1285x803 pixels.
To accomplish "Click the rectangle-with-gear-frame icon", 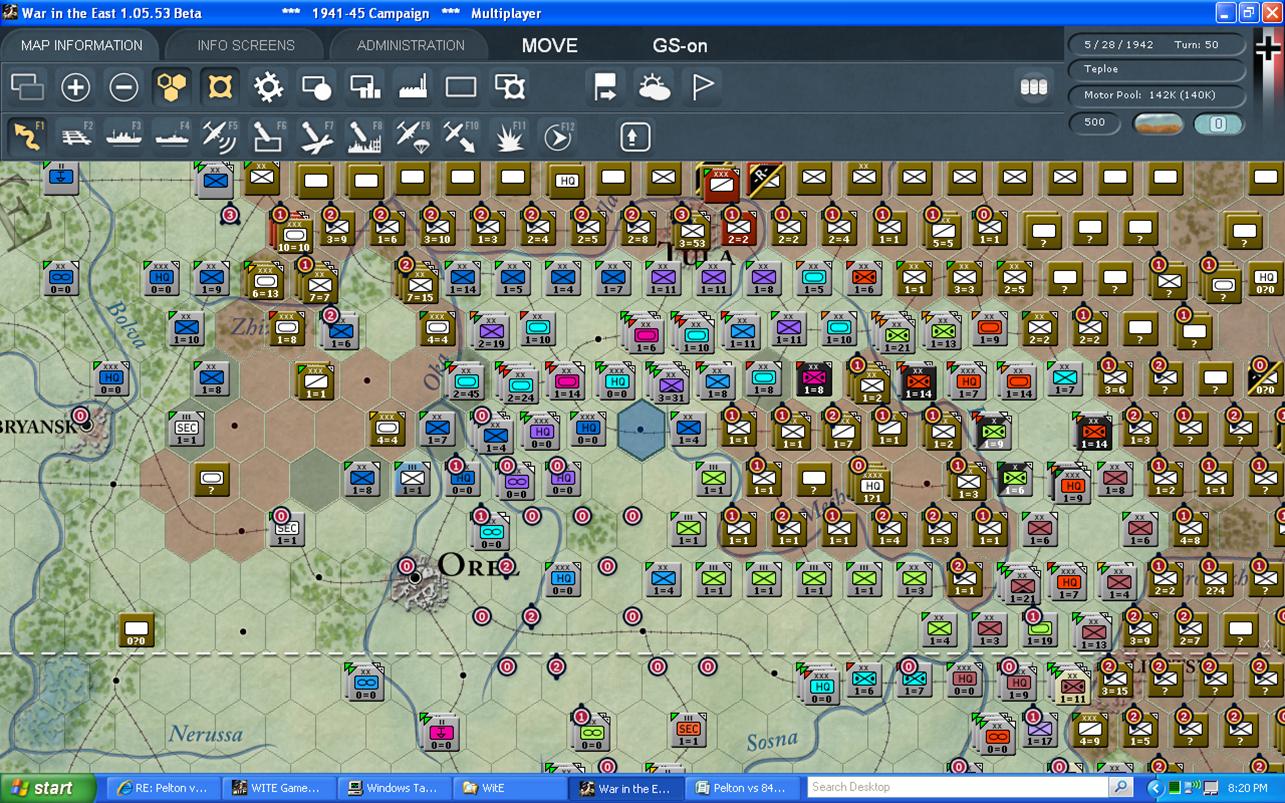I will [510, 87].
